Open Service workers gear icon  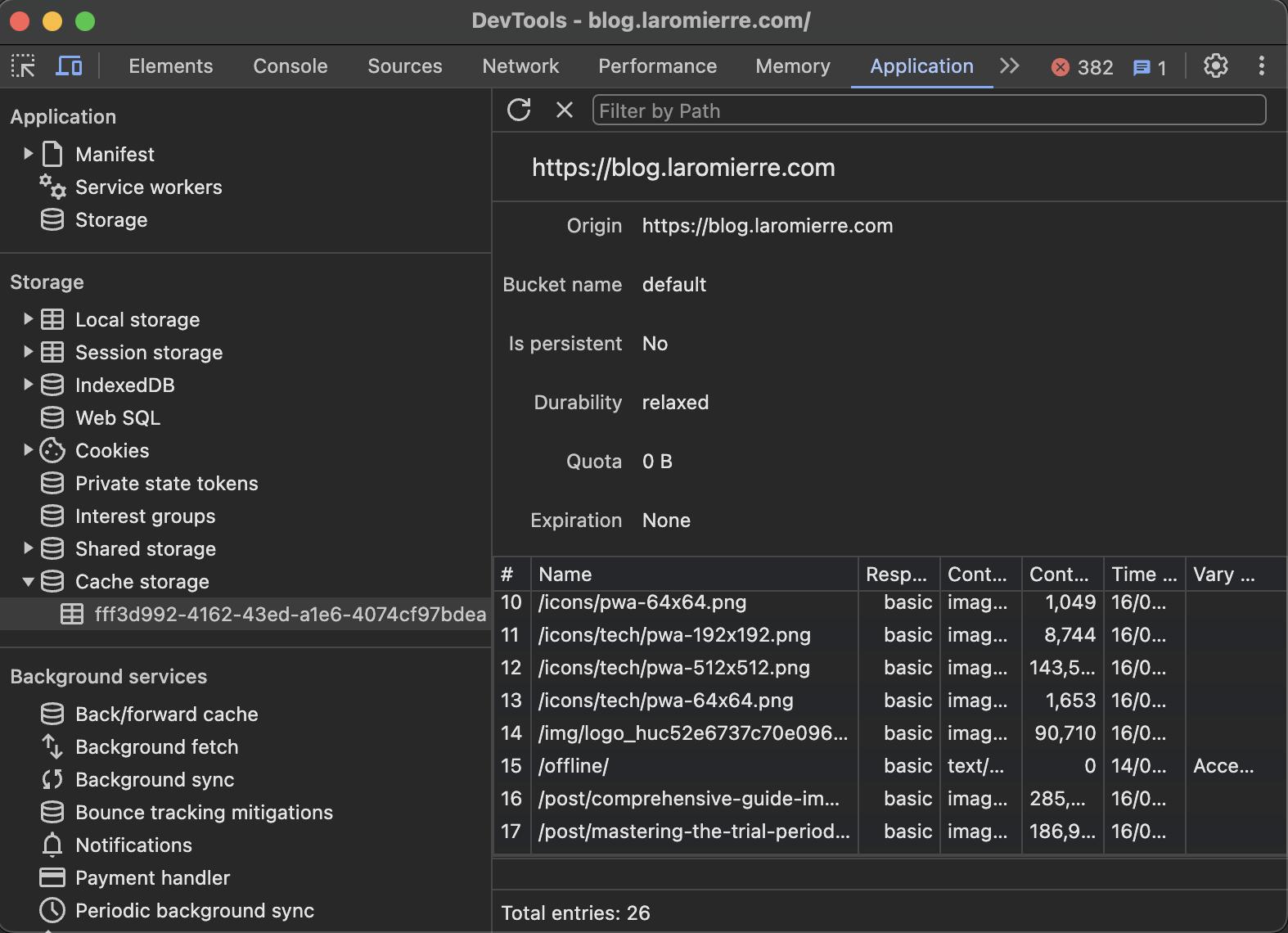52,187
